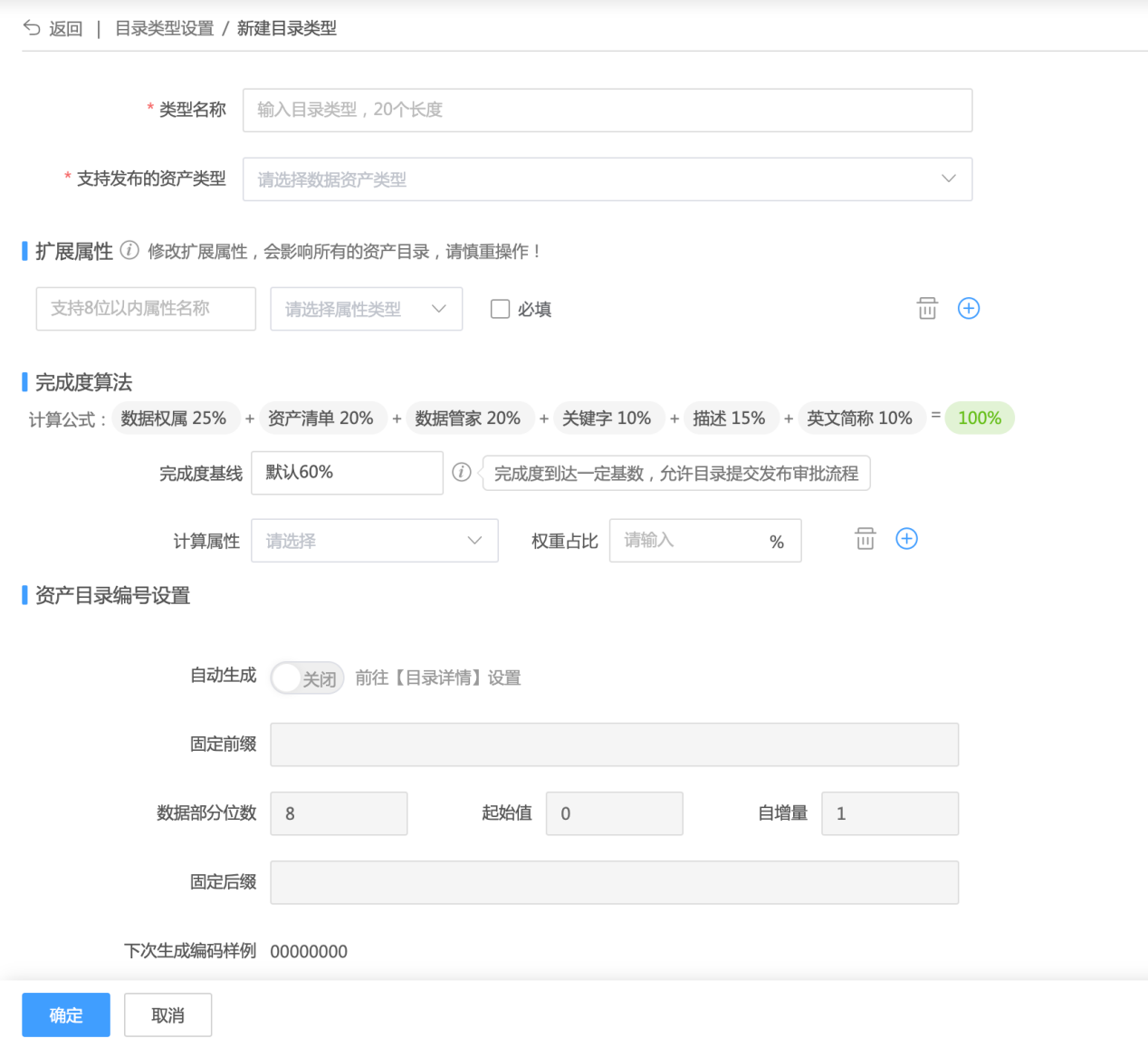Image resolution: width=1148 pixels, height=1048 pixels.
Task: Click 完成度到达一定基数 tooltip text
Action: [676, 473]
